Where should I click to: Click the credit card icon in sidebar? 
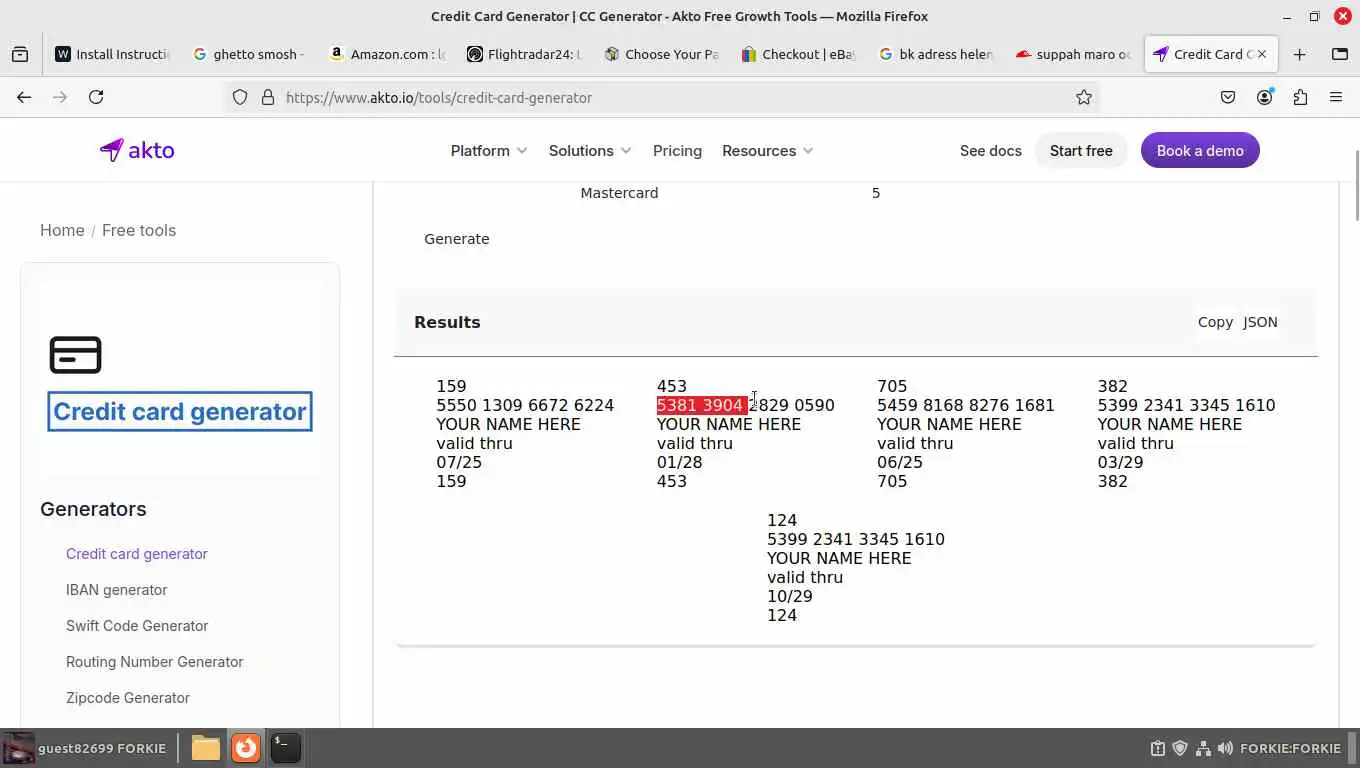click(76, 355)
